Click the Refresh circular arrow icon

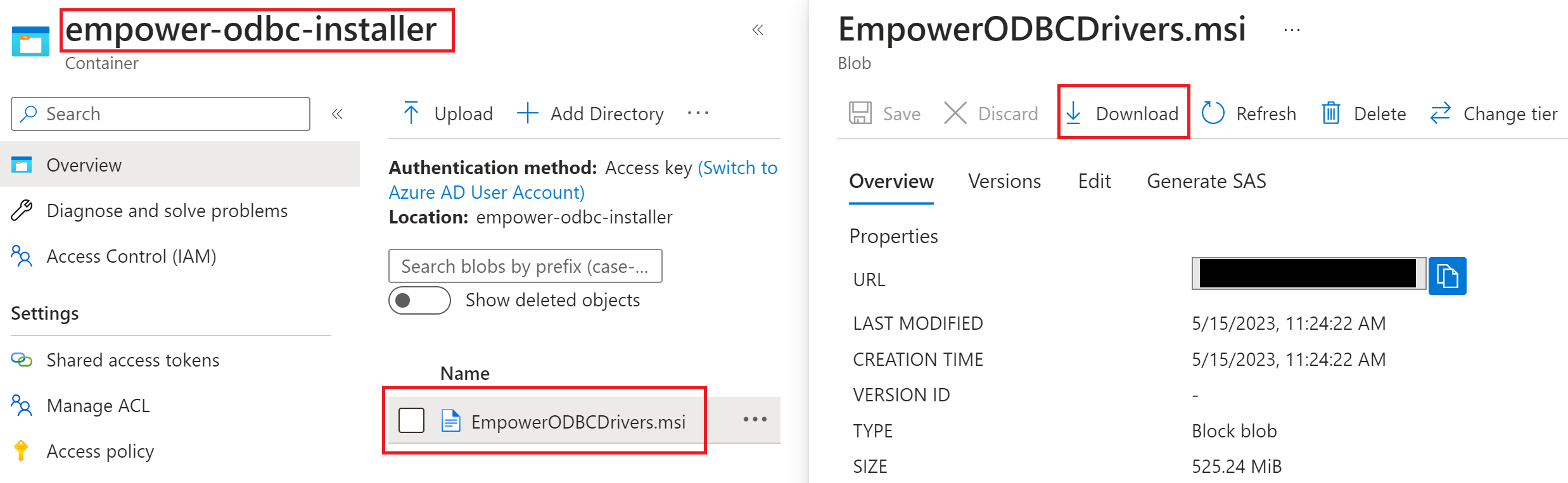(x=1213, y=113)
